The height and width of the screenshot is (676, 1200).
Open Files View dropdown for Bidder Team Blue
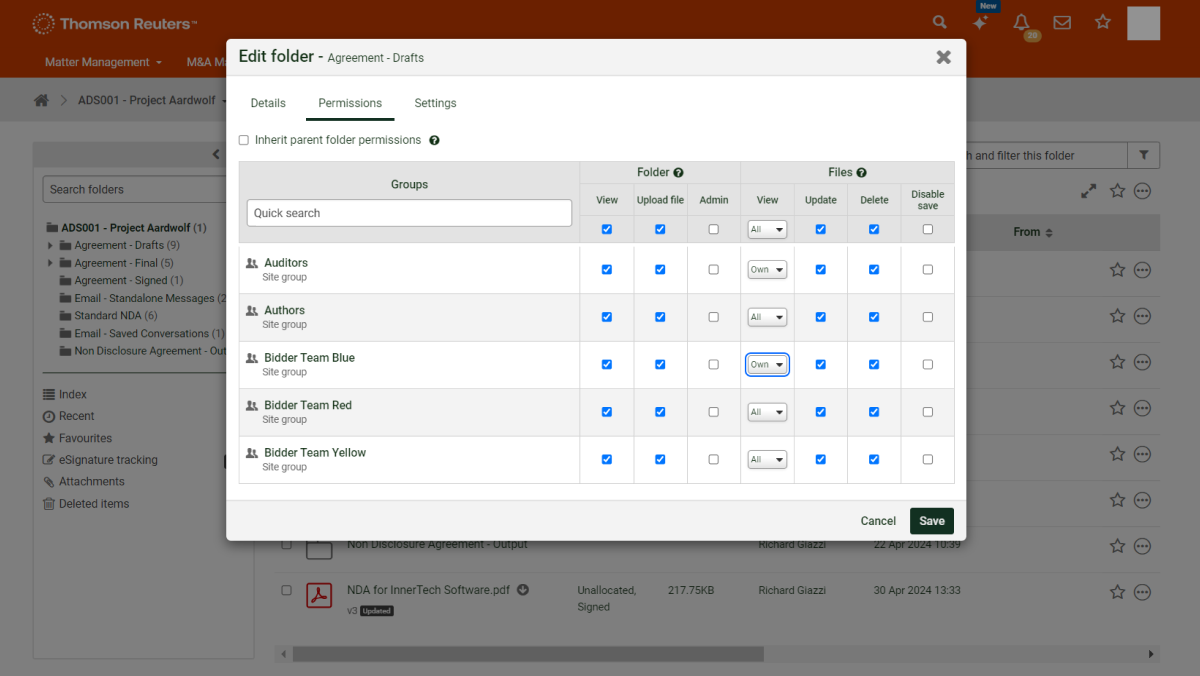pyautogui.click(x=767, y=365)
